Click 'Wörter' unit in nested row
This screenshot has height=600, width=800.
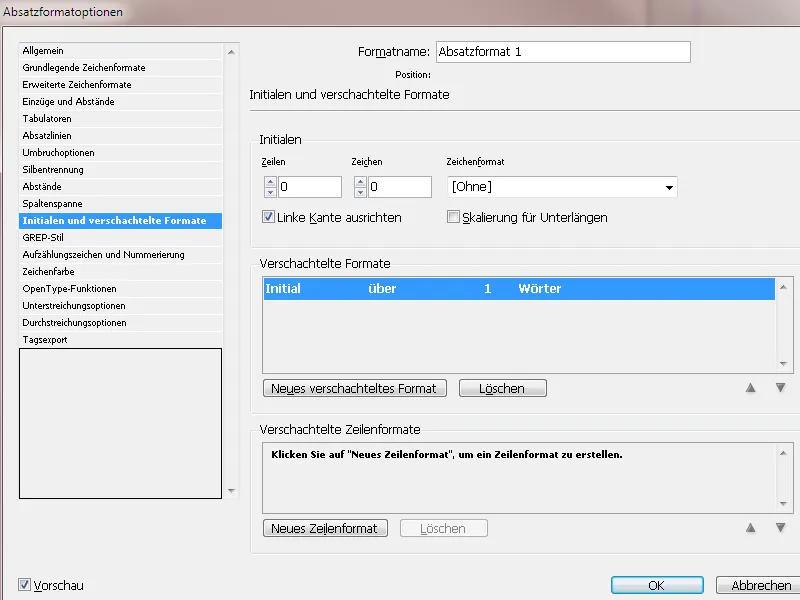pyautogui.click(x=539, y=288)
